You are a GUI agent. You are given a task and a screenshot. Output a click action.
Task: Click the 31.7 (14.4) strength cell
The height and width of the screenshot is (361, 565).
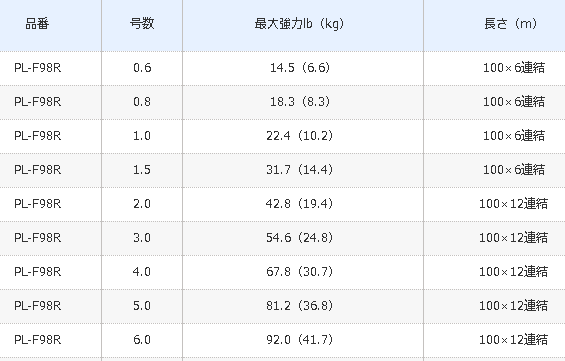point(299,170)
